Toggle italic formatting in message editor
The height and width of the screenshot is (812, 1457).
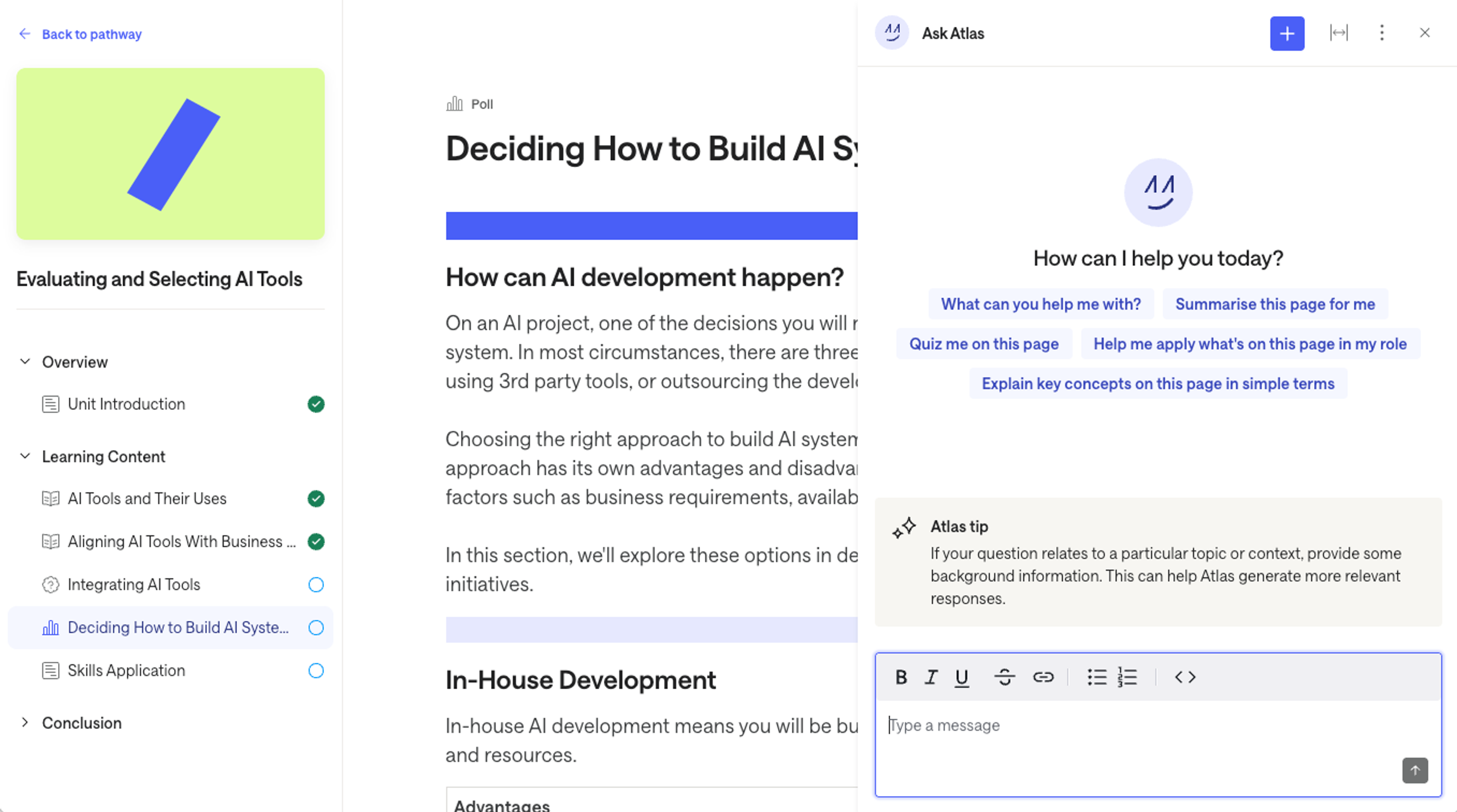click(931, 677)
